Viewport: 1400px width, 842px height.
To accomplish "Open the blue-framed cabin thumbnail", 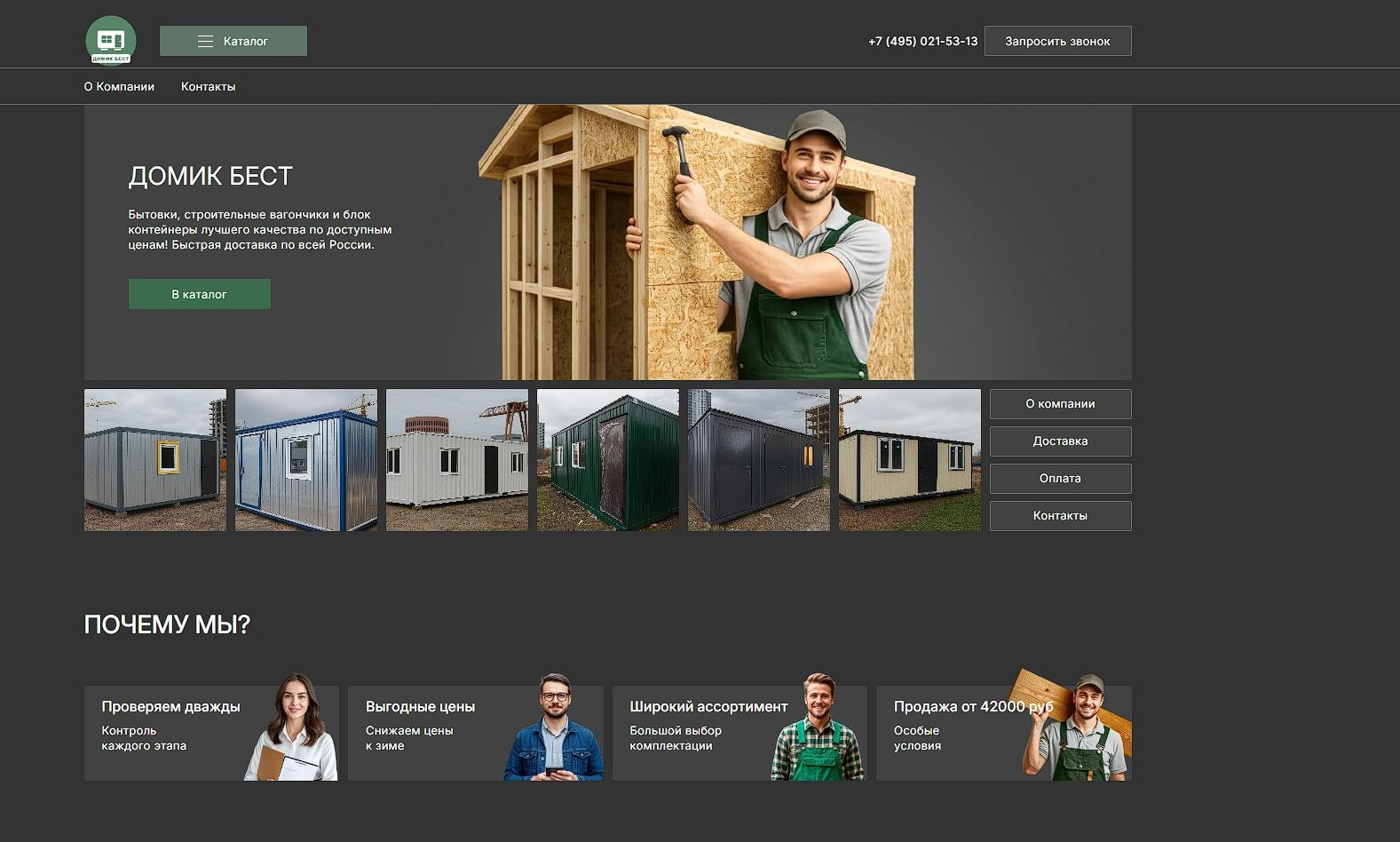I will click(306, 460).
